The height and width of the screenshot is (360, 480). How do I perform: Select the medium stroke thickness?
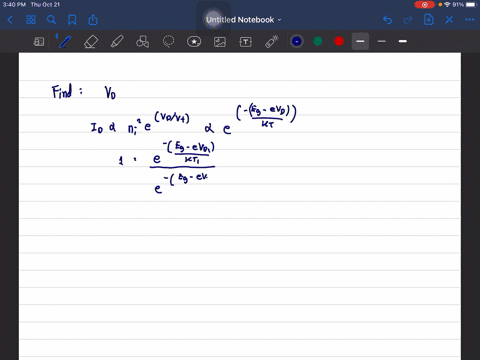point(360,41)
